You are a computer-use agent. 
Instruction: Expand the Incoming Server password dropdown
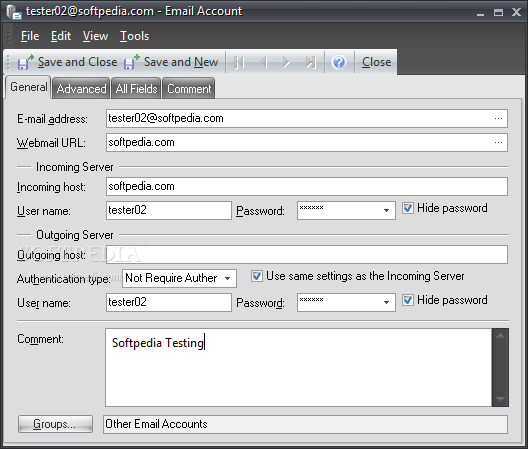click(386, 211)
